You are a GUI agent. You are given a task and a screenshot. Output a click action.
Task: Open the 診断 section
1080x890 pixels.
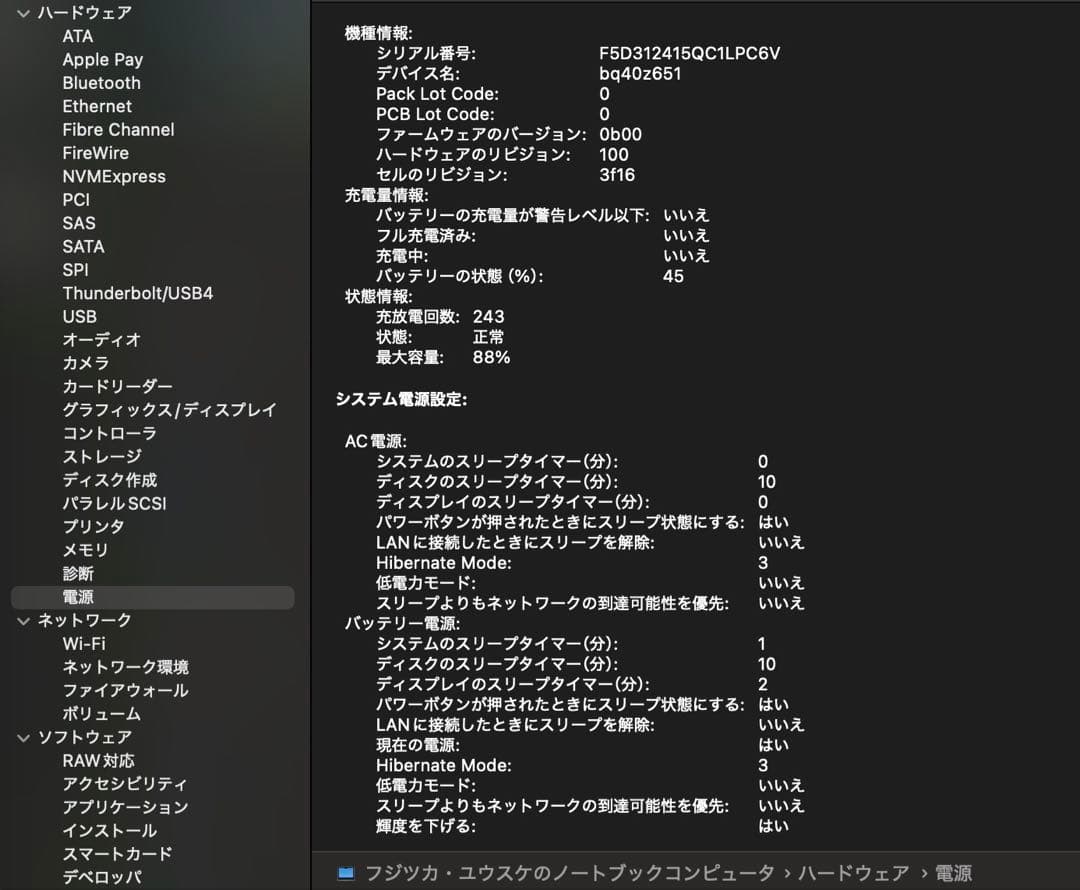(x=77, y=574)
